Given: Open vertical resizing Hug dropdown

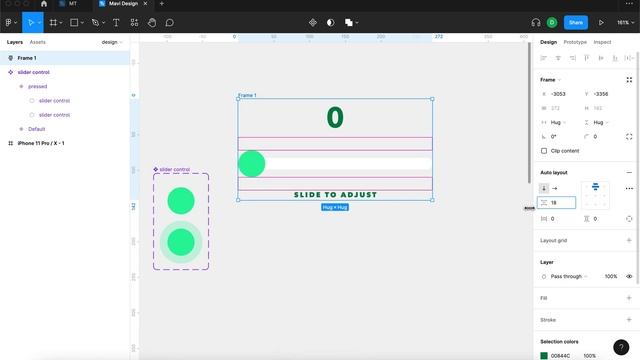Looking at the screenshot, I should click(x=601, y=123).
